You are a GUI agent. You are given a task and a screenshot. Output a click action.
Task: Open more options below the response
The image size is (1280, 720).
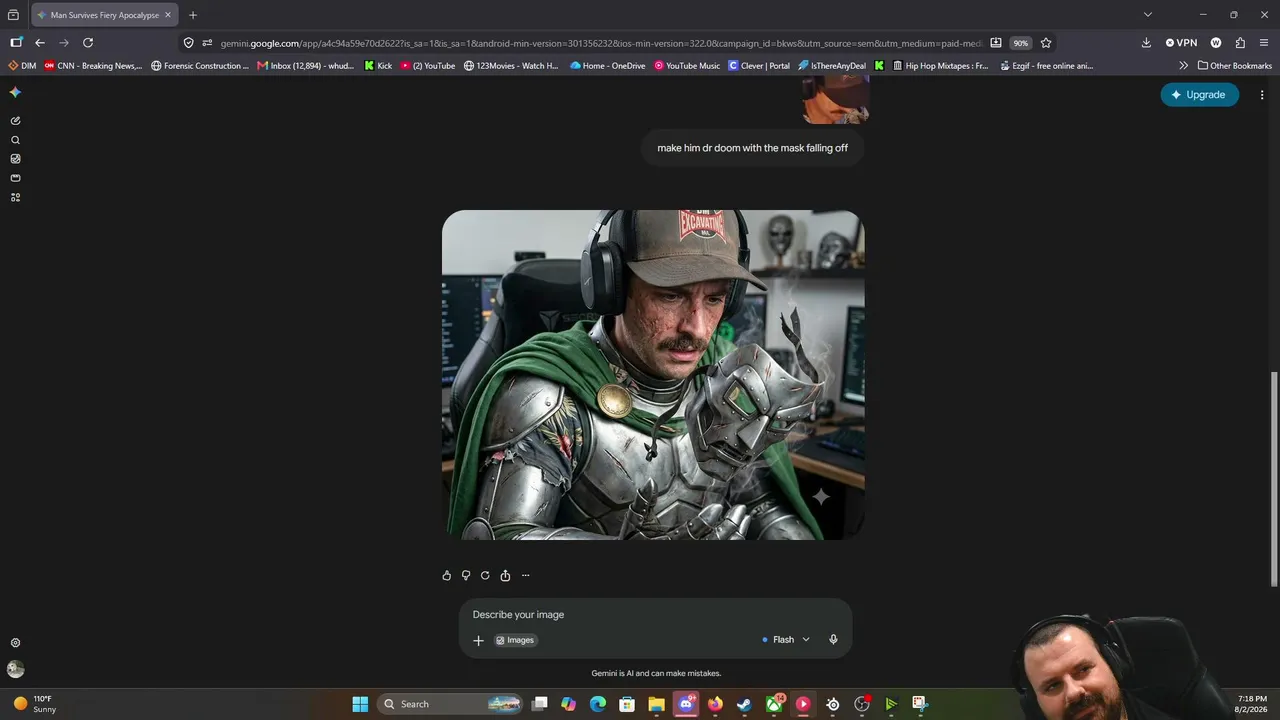[525, 575]
